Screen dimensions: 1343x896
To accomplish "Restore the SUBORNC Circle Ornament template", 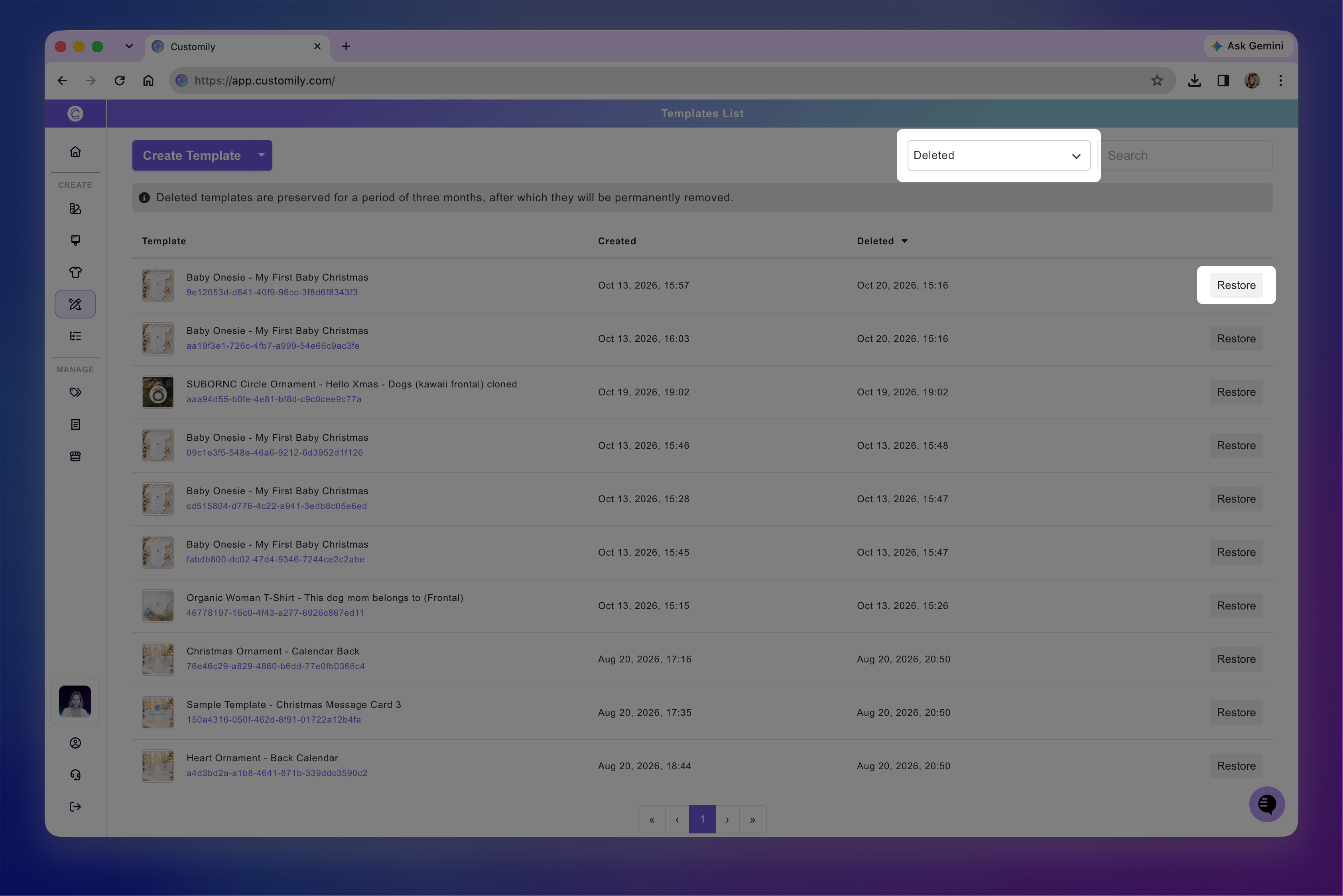I will [1235, 392].
